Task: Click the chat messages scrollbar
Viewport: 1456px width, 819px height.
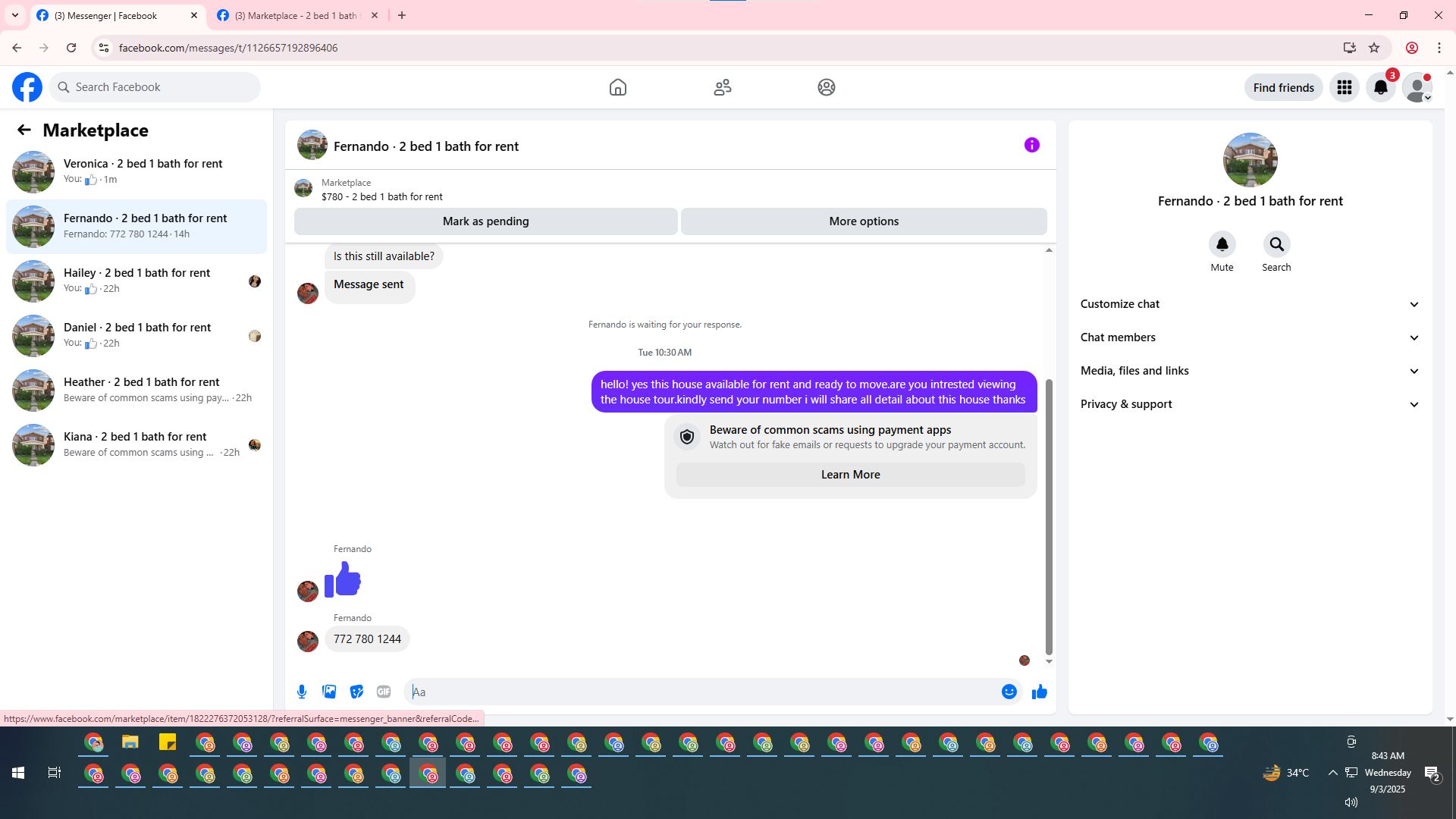Action: click(x=1049, y=516)
